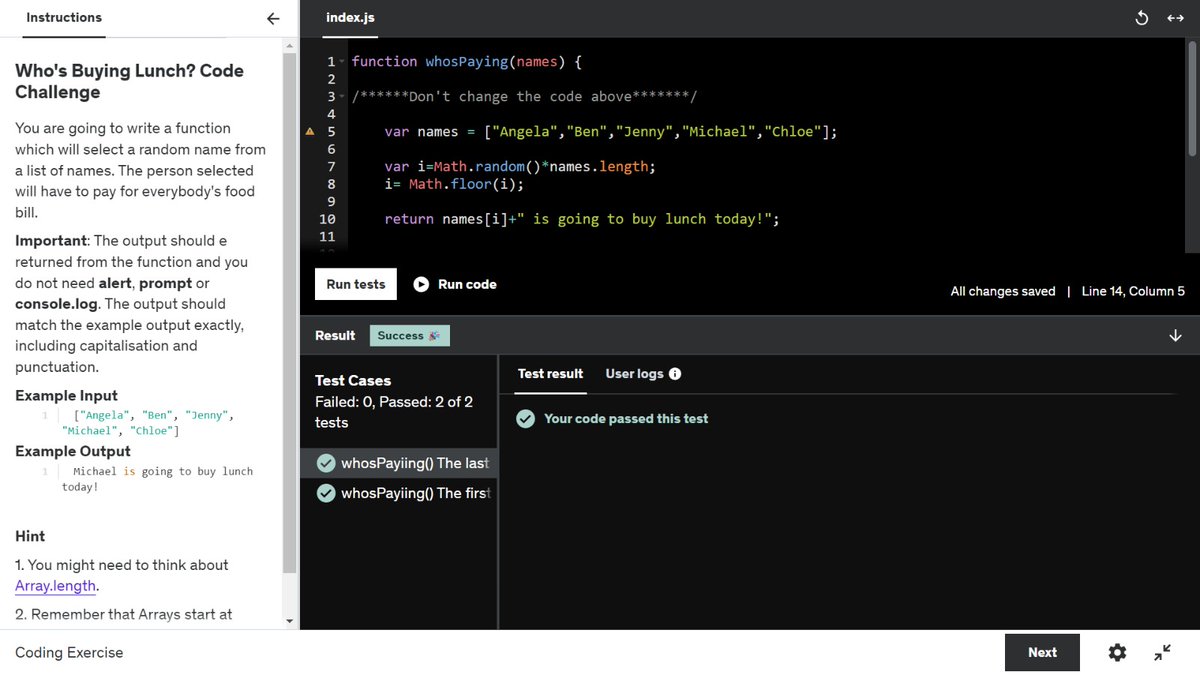Click the reset code history icon
Viewport: 1200px width, 675px height.
(x=1141, y=17)
